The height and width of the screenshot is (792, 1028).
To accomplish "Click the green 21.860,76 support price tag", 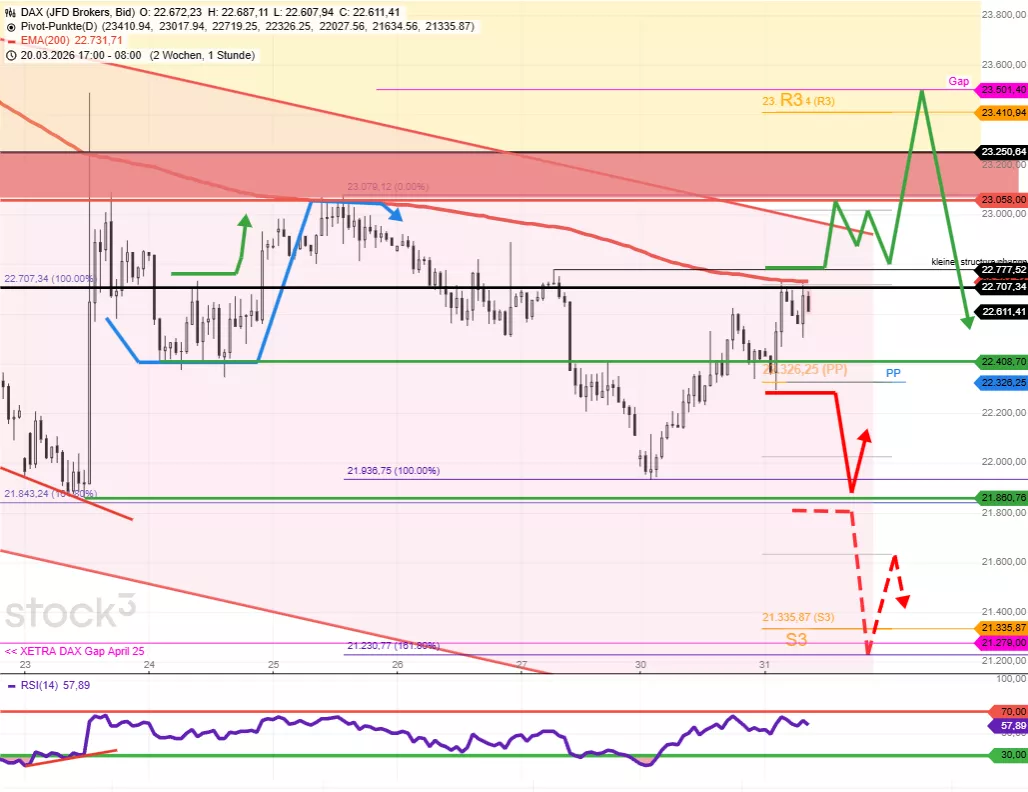I will tap(1001, 497).
